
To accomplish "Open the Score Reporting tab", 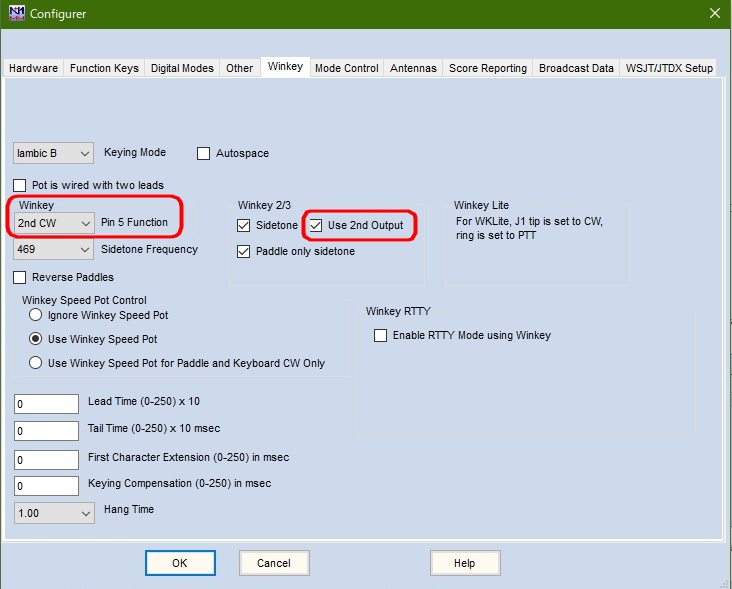I will [488, 68].
